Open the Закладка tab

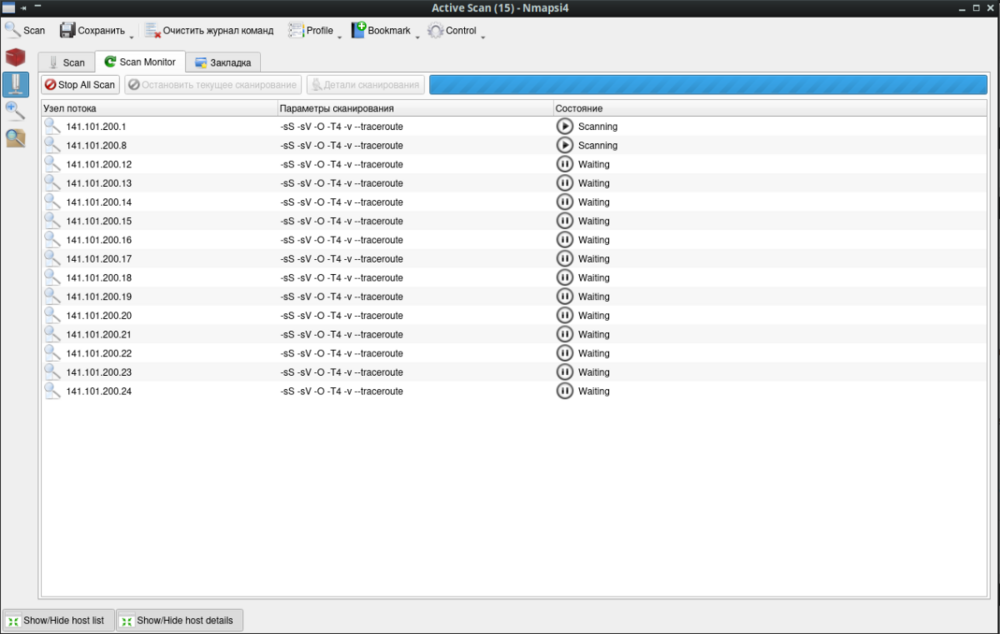coord(222,63)
